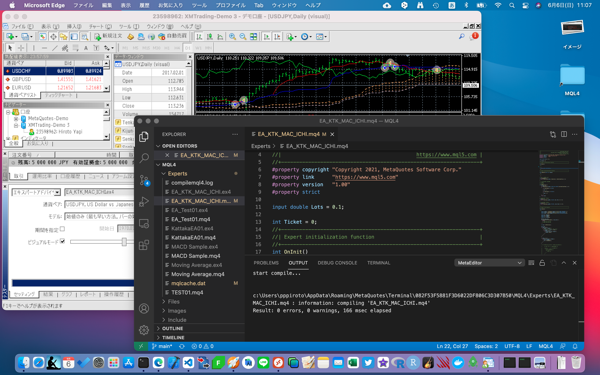Click MetaTrader search magnifier icon
This screenshot has width=600, height=375.
coord(462,36)
